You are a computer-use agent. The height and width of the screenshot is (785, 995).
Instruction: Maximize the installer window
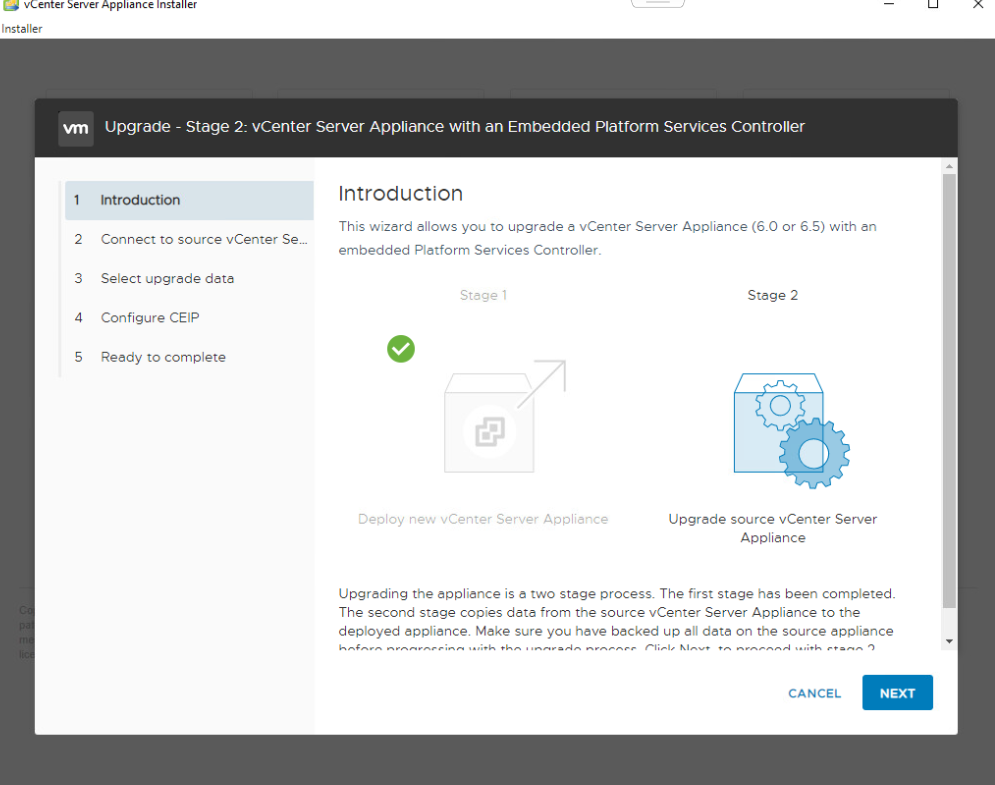933,4
